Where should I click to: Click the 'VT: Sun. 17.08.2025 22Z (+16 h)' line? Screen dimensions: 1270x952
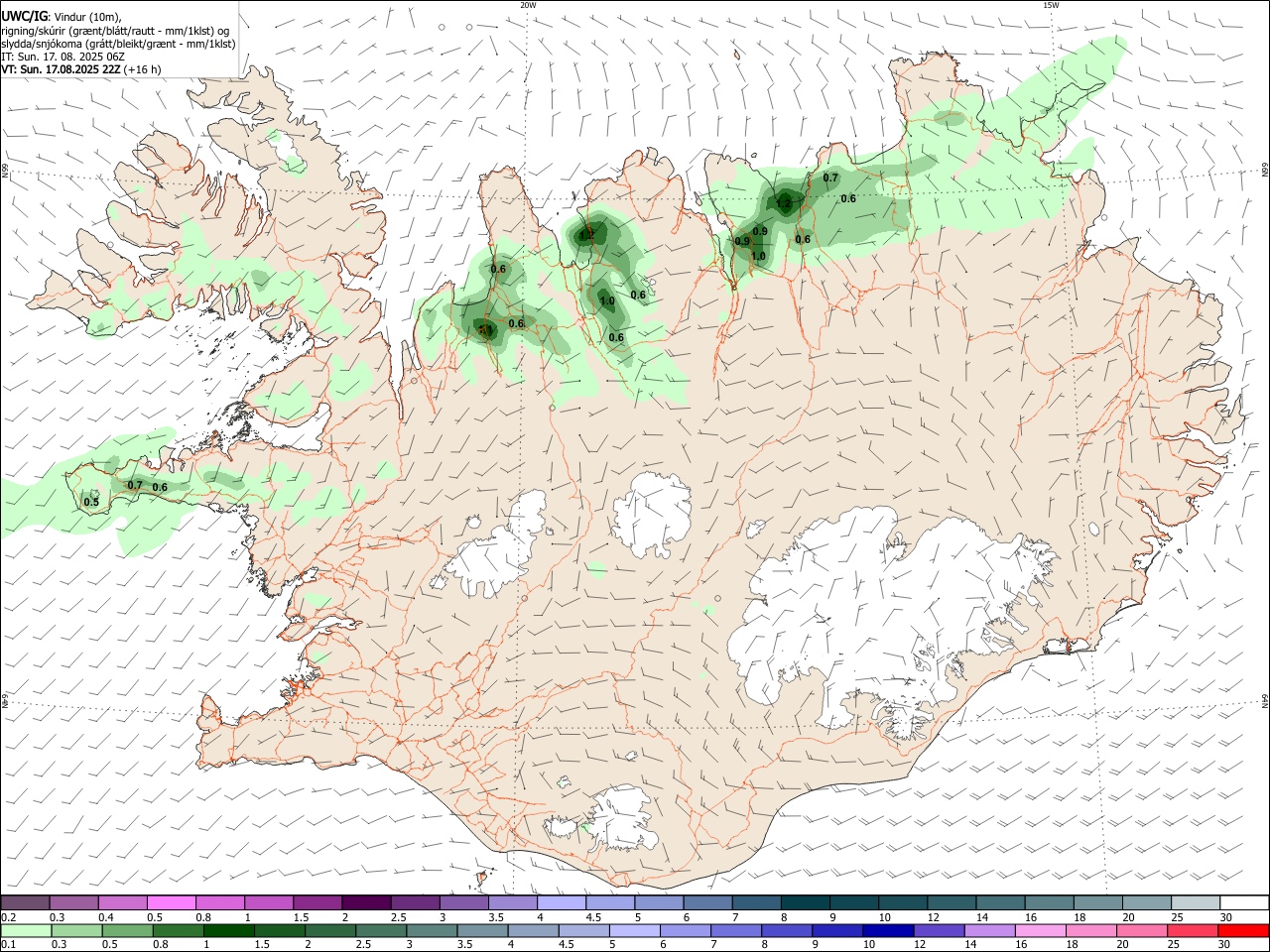click(80, 69)
